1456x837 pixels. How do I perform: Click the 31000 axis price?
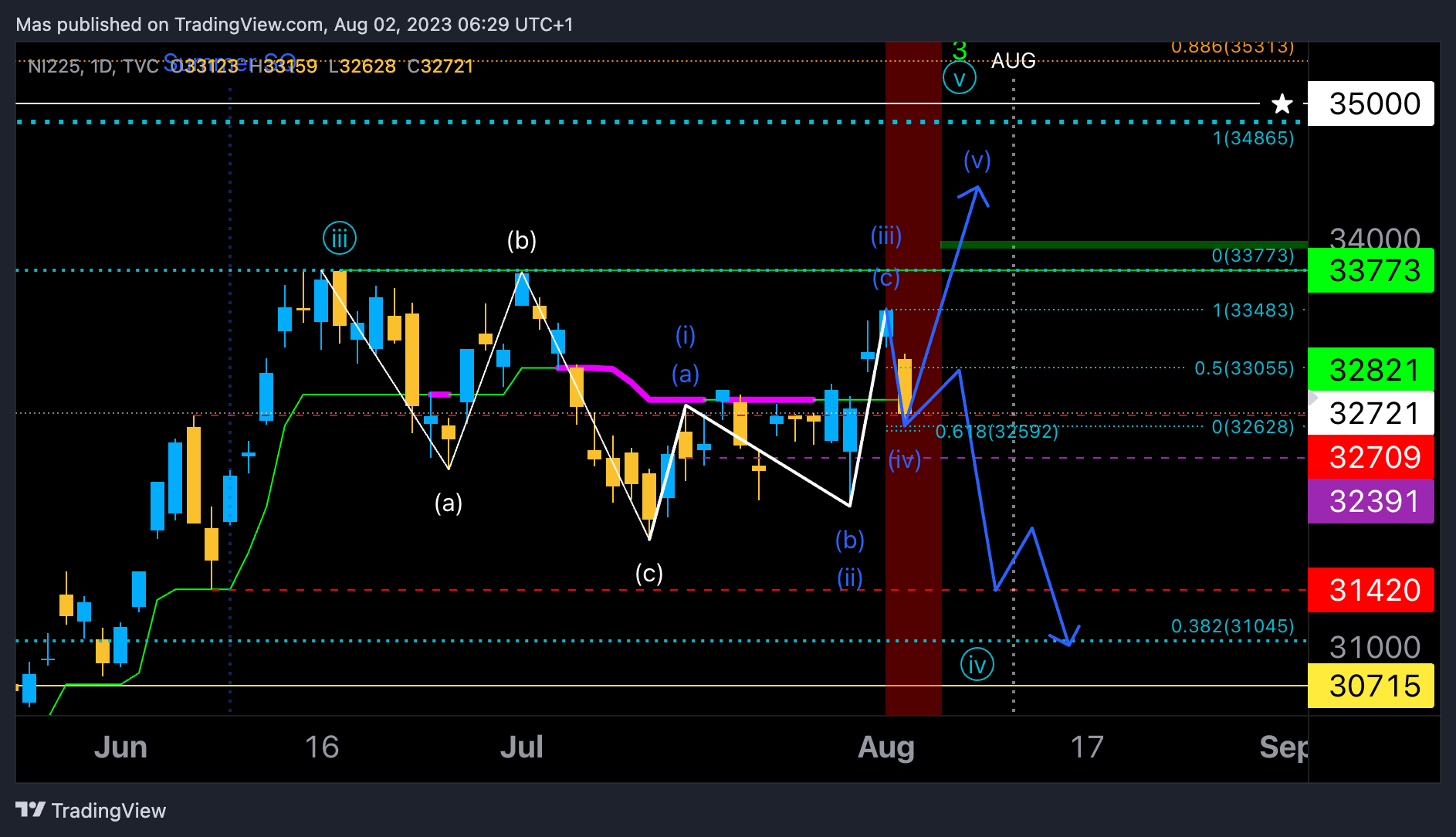coord(1375,647)
